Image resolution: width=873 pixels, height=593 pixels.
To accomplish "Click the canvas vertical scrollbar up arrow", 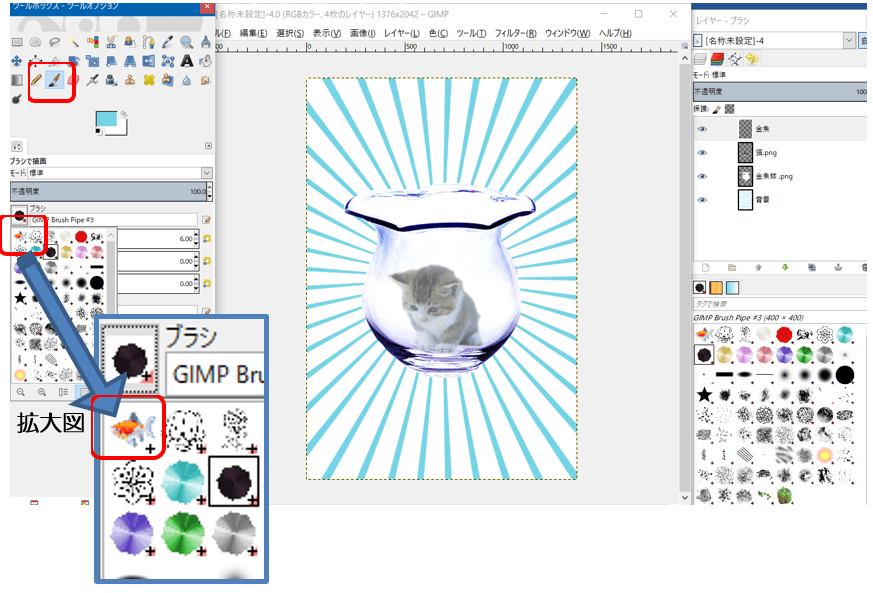I will point(685,57).
